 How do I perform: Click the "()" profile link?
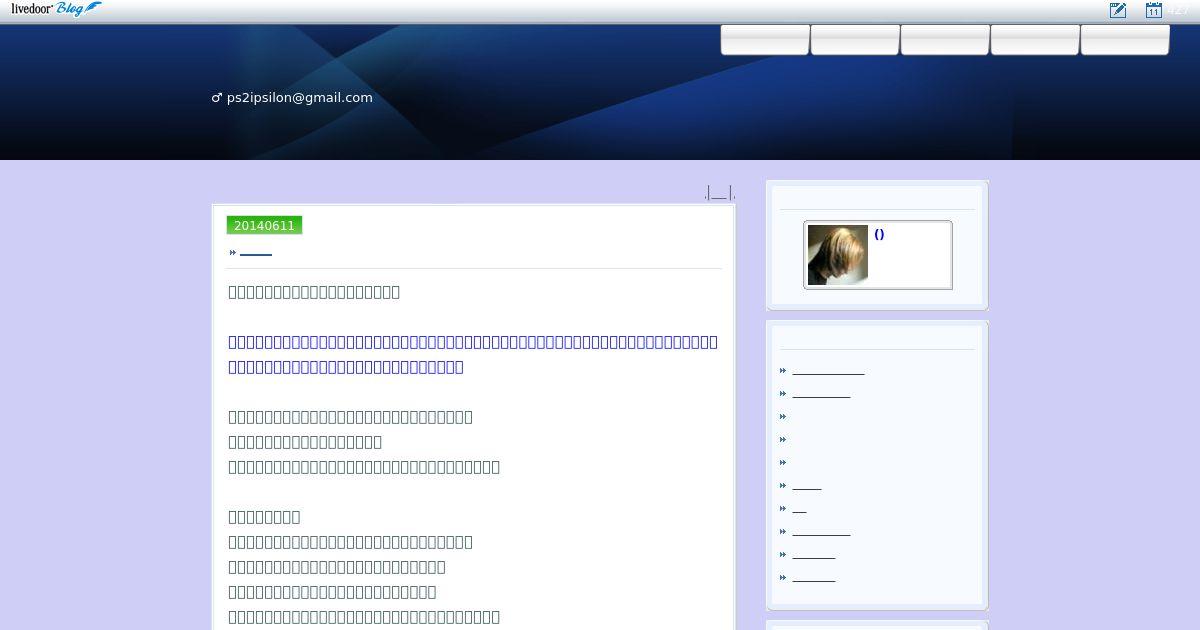click(879, 234)
